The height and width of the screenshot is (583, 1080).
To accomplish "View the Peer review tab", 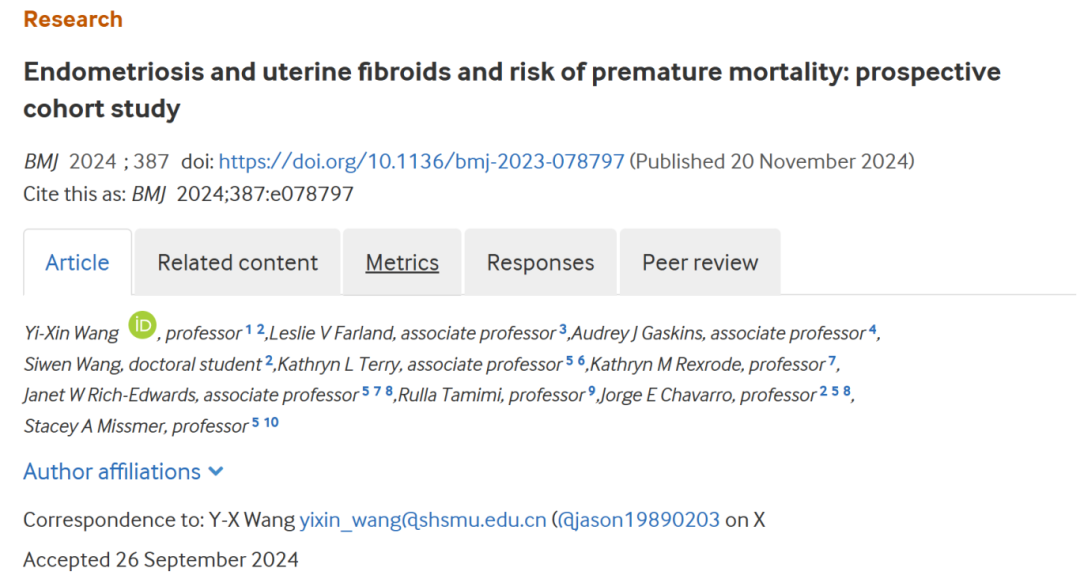I will pyautogui.click(x=700, y=263).
